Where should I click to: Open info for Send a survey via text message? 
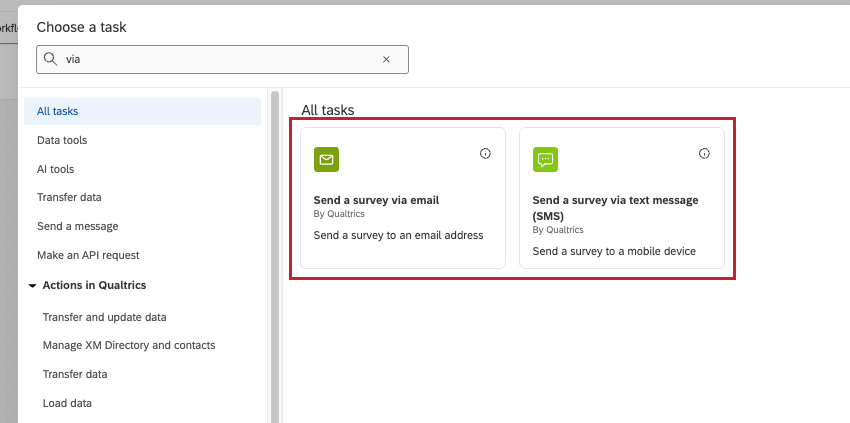(704, 153)
